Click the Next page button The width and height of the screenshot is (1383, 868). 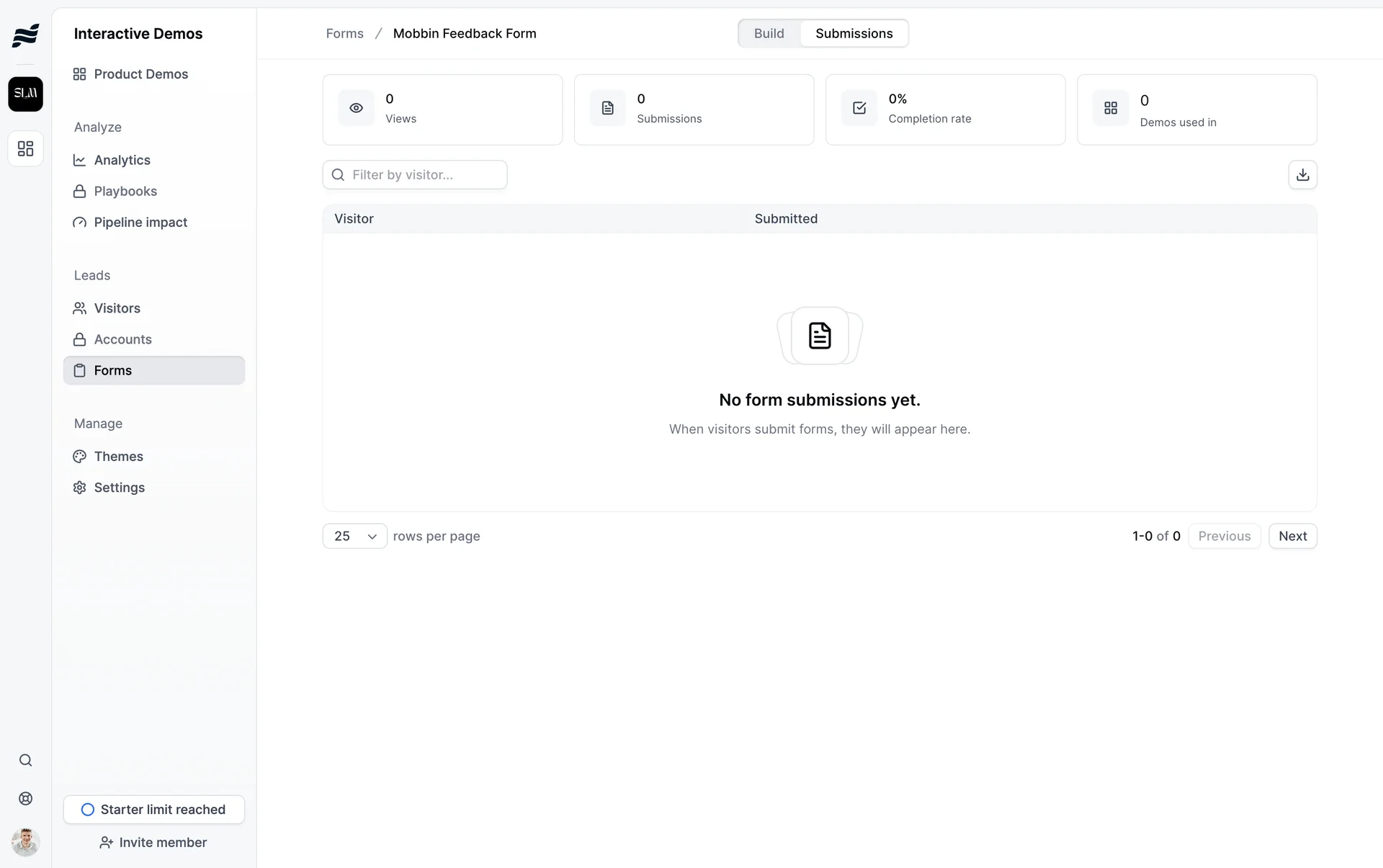1292,536
